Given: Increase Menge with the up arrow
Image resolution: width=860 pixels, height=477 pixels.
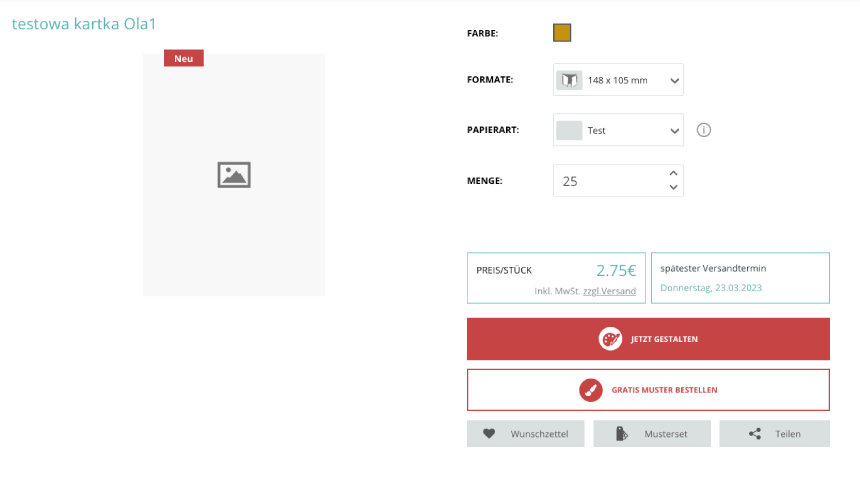Looking at the screenshot, I should 674,173.
